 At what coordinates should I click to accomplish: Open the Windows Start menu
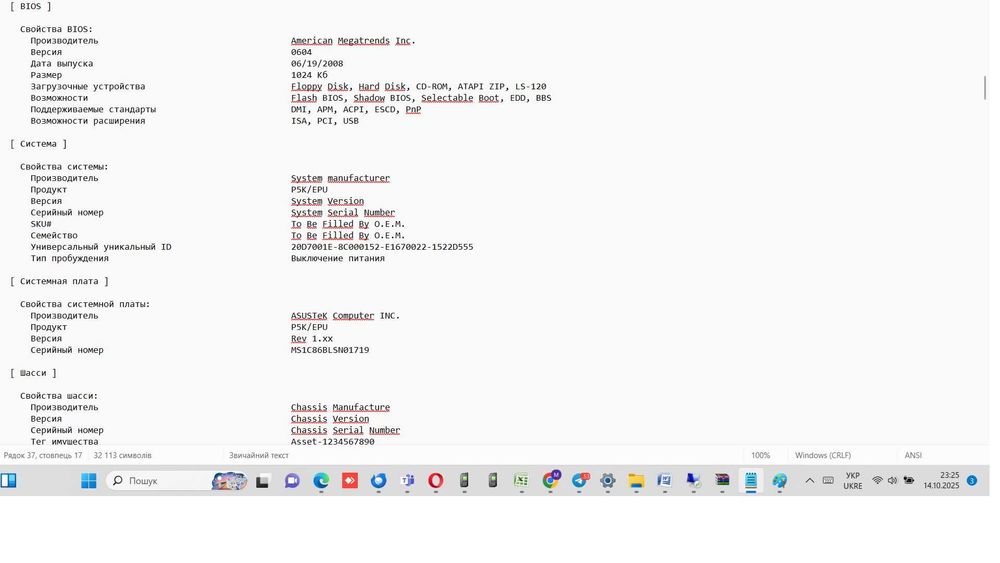(x=89, y=480)
